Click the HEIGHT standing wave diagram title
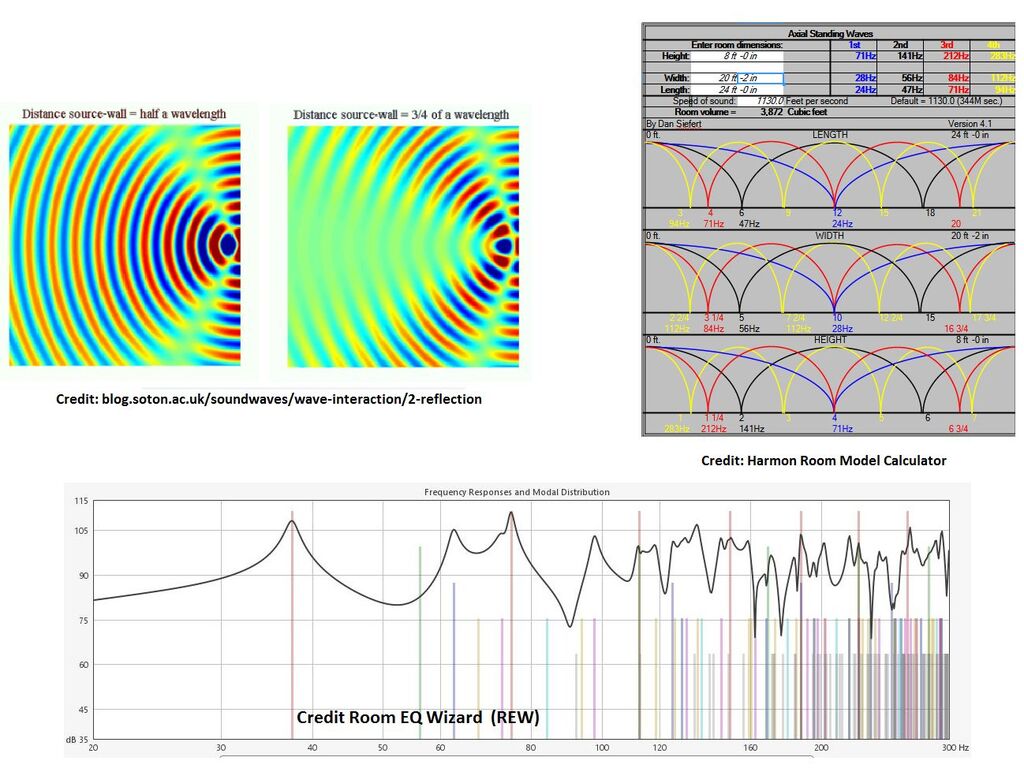Viewport: 1024px width, 772px height. (829, 340)
